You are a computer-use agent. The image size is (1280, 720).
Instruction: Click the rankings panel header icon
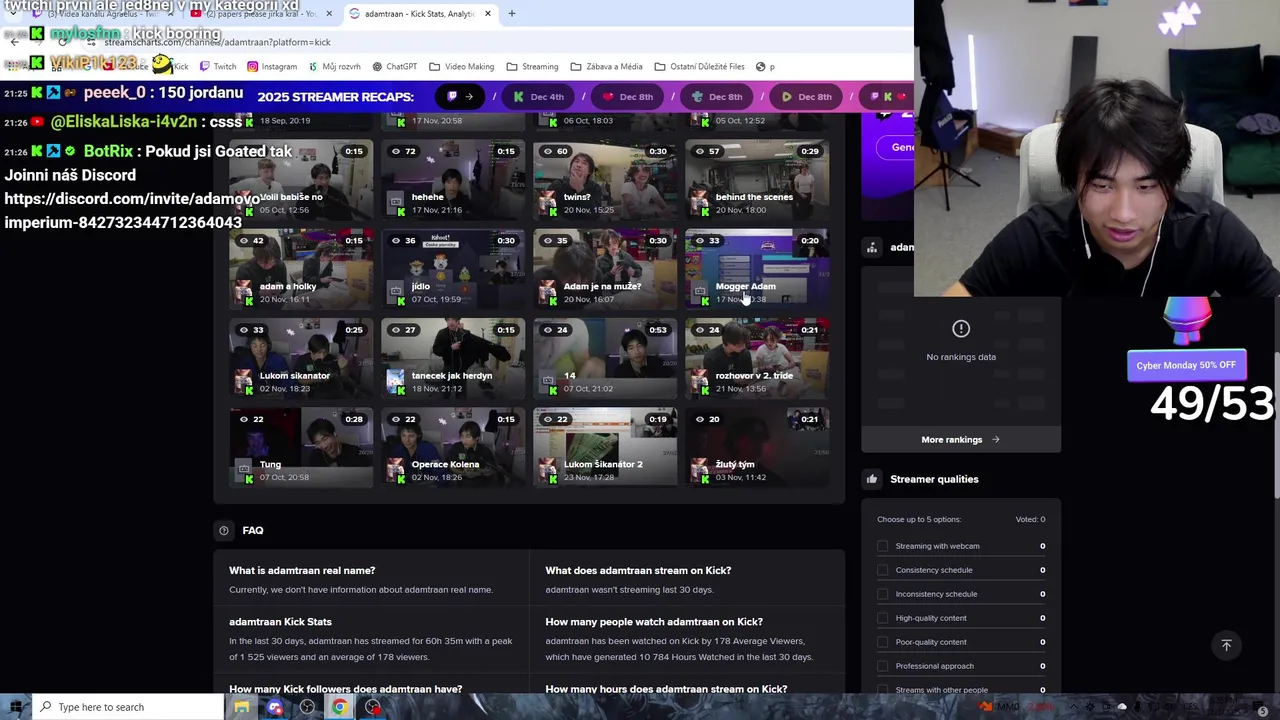(872, 248)
